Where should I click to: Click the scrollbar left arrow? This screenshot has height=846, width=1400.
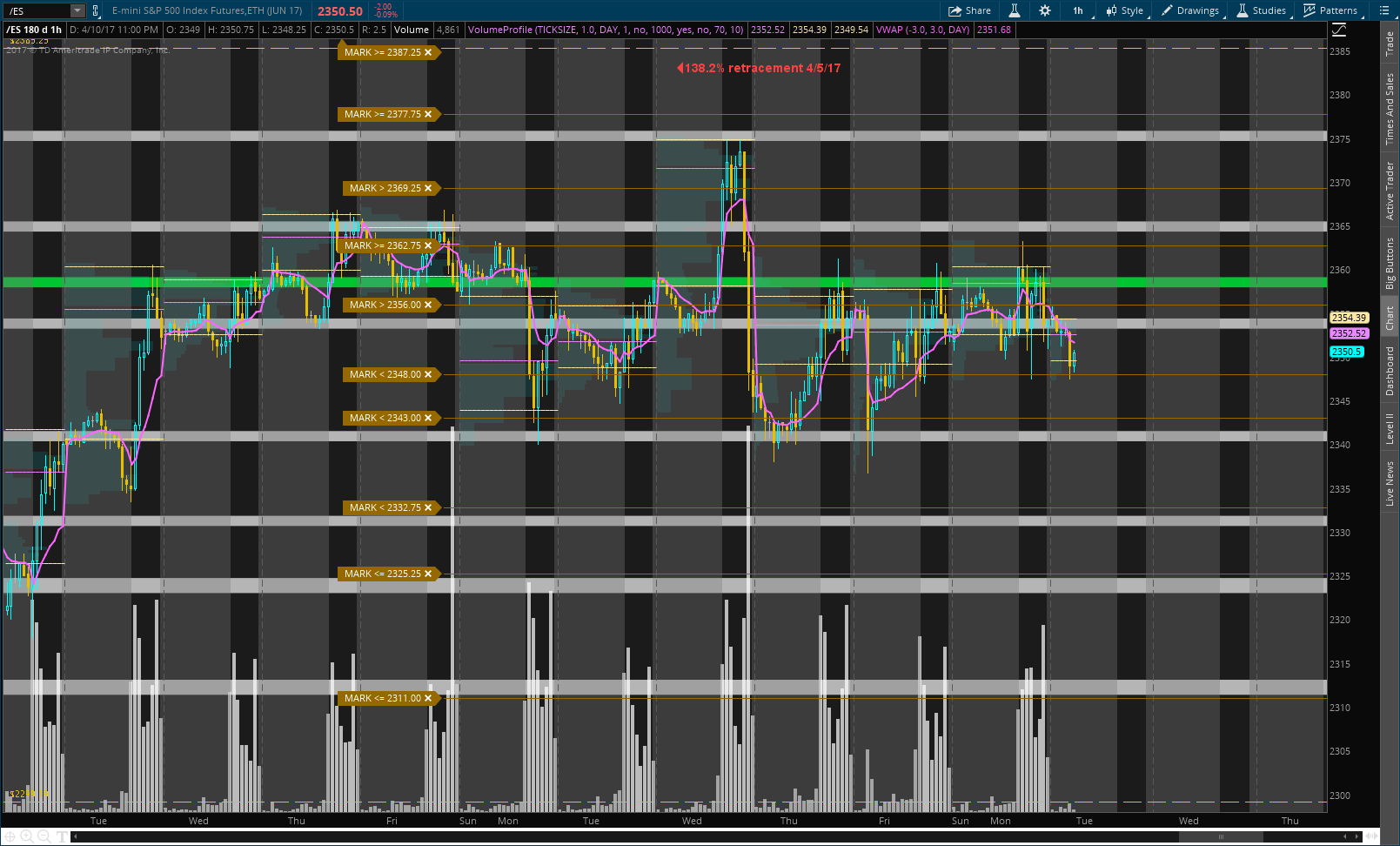[x=76, y=836]
